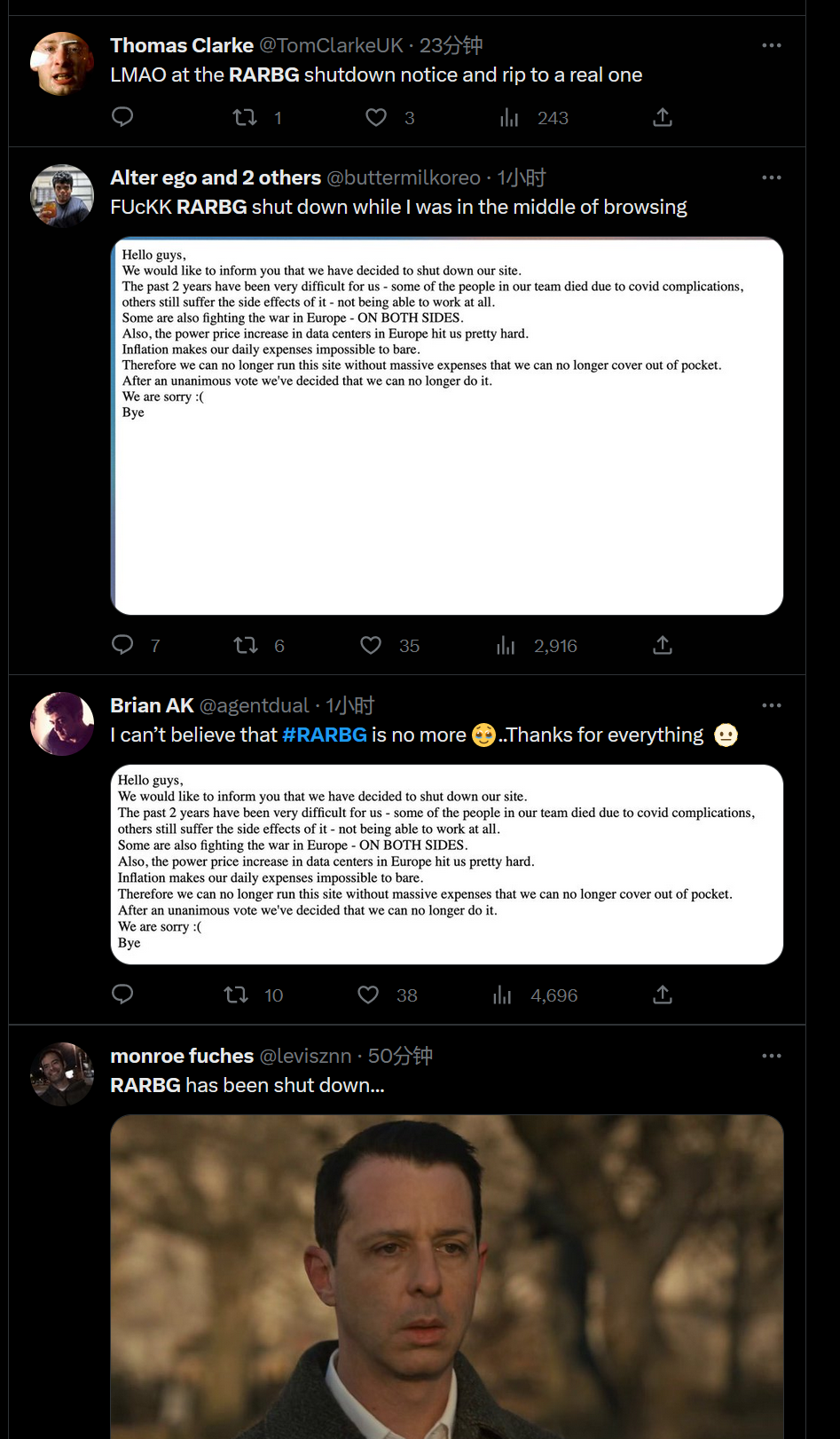This screenshot has height=1439, width=840.
Task: Open Brian AK's profile avatar
Action: [62, 724]
